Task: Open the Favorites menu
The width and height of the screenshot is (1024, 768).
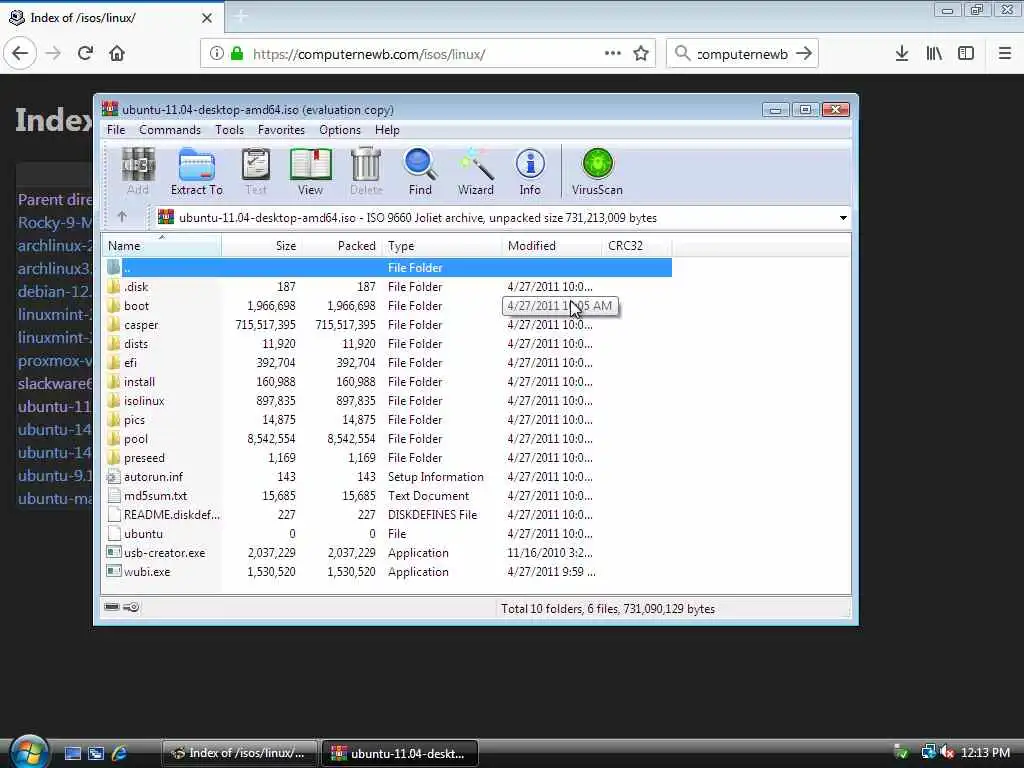Action: tap(281, 130)
